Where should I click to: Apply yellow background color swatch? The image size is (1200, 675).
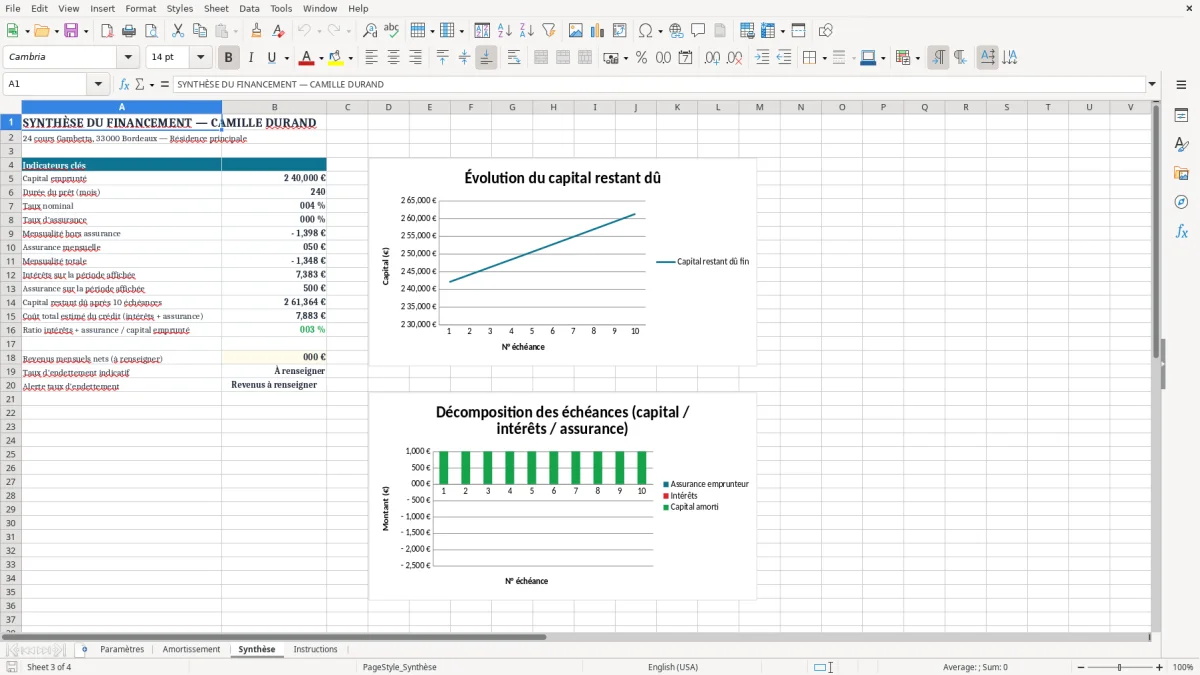(x=336, y=58)
